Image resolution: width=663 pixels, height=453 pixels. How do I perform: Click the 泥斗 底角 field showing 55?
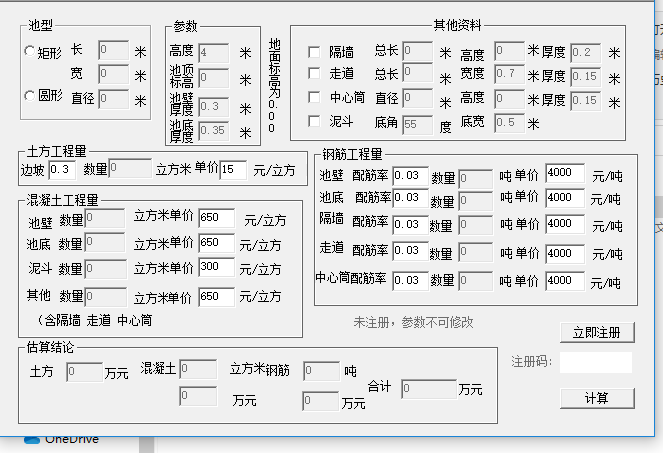[418, 125]
